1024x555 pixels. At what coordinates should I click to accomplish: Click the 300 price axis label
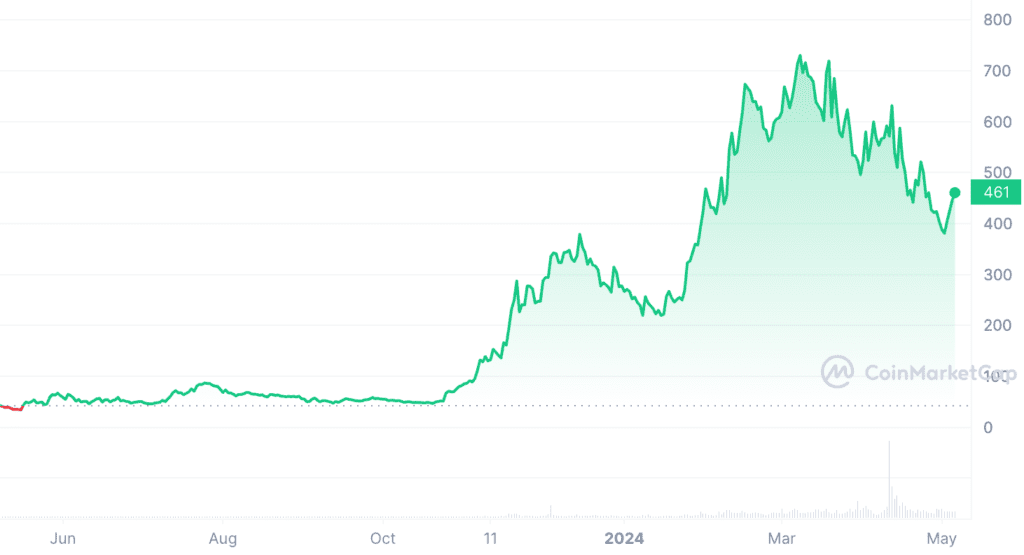tap(996, 275)
